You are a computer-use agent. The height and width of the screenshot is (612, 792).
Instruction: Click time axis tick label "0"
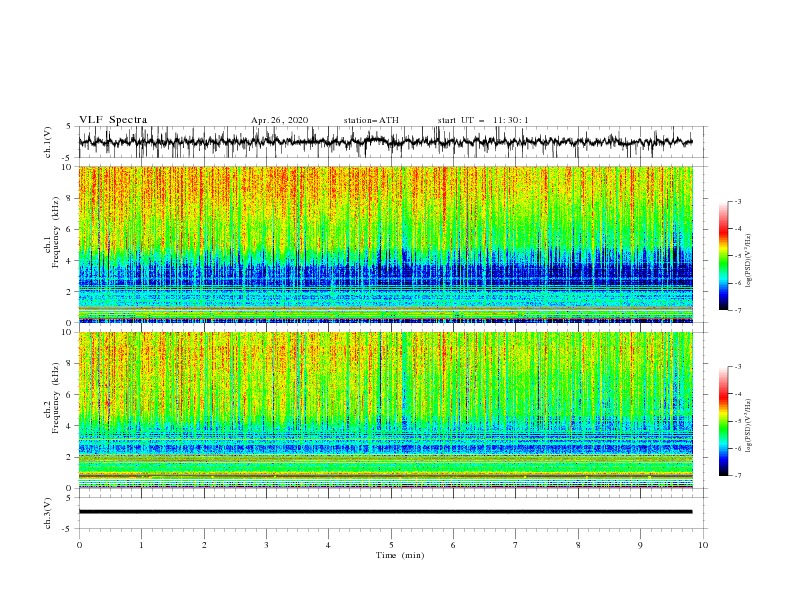click(x=79, y=545)
